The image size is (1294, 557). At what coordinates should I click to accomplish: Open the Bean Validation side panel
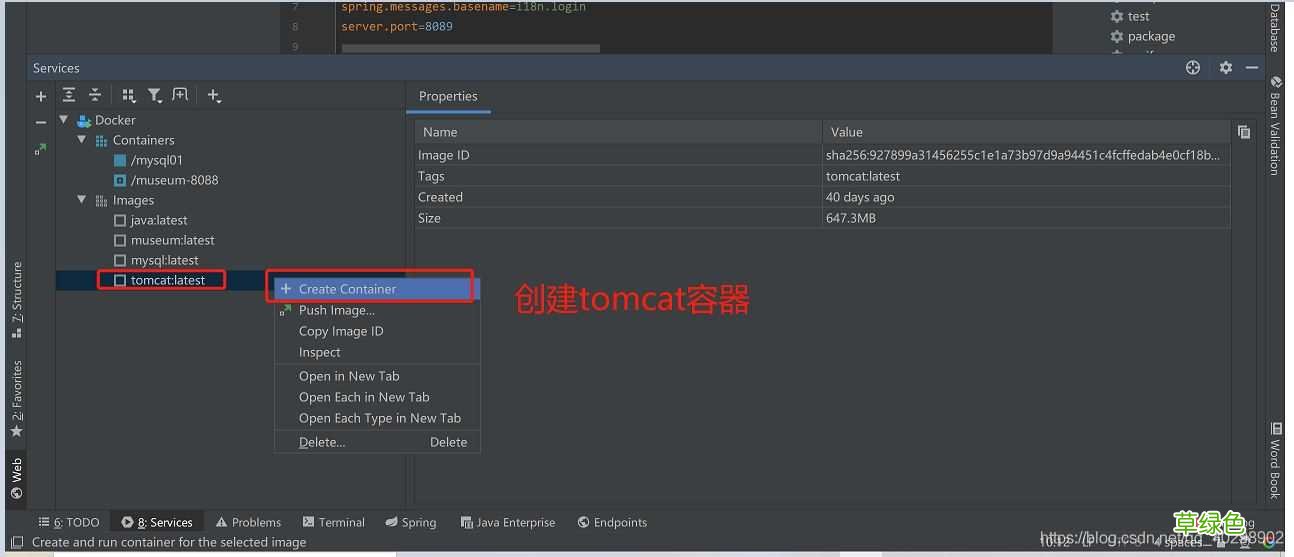[x=1275, y=126]
